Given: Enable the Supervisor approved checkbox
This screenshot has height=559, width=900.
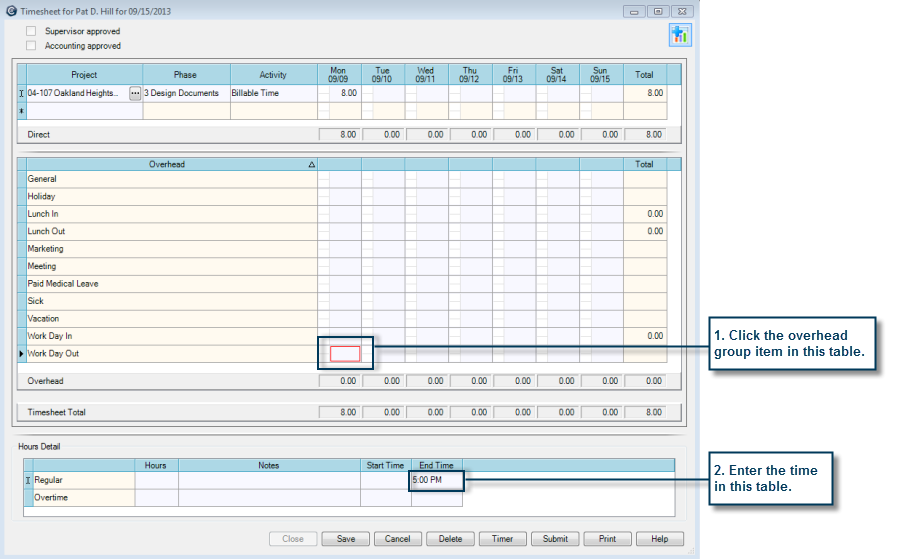Looking at the screenshot, I should (31, 31).
